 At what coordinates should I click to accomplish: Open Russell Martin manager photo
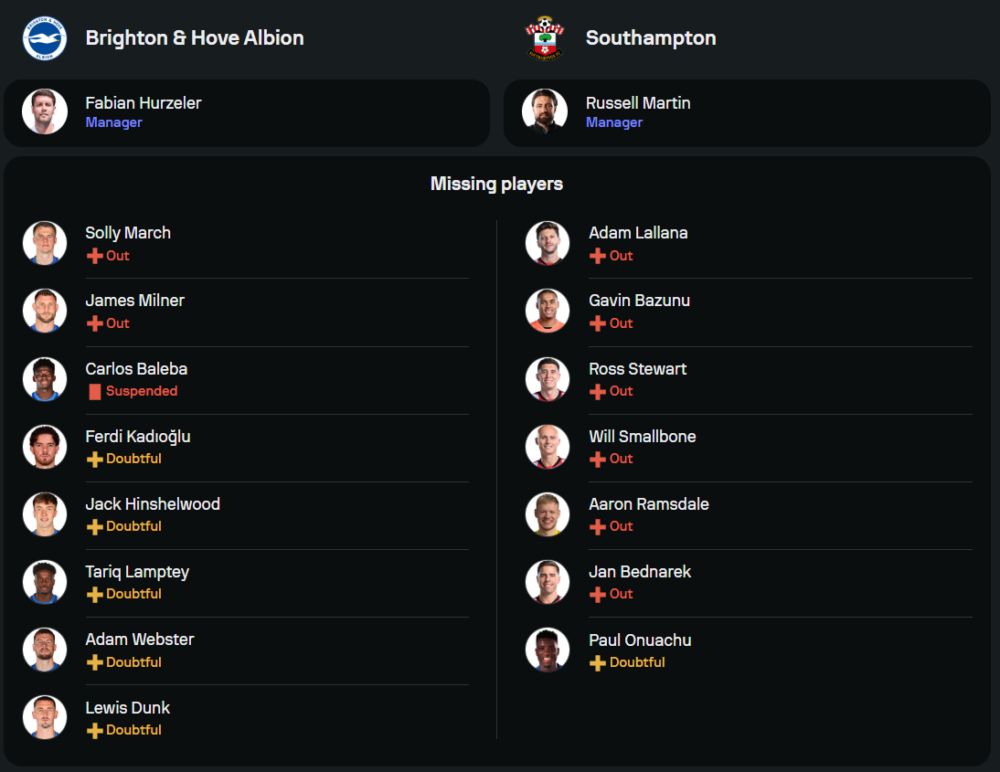click(545, 112)
